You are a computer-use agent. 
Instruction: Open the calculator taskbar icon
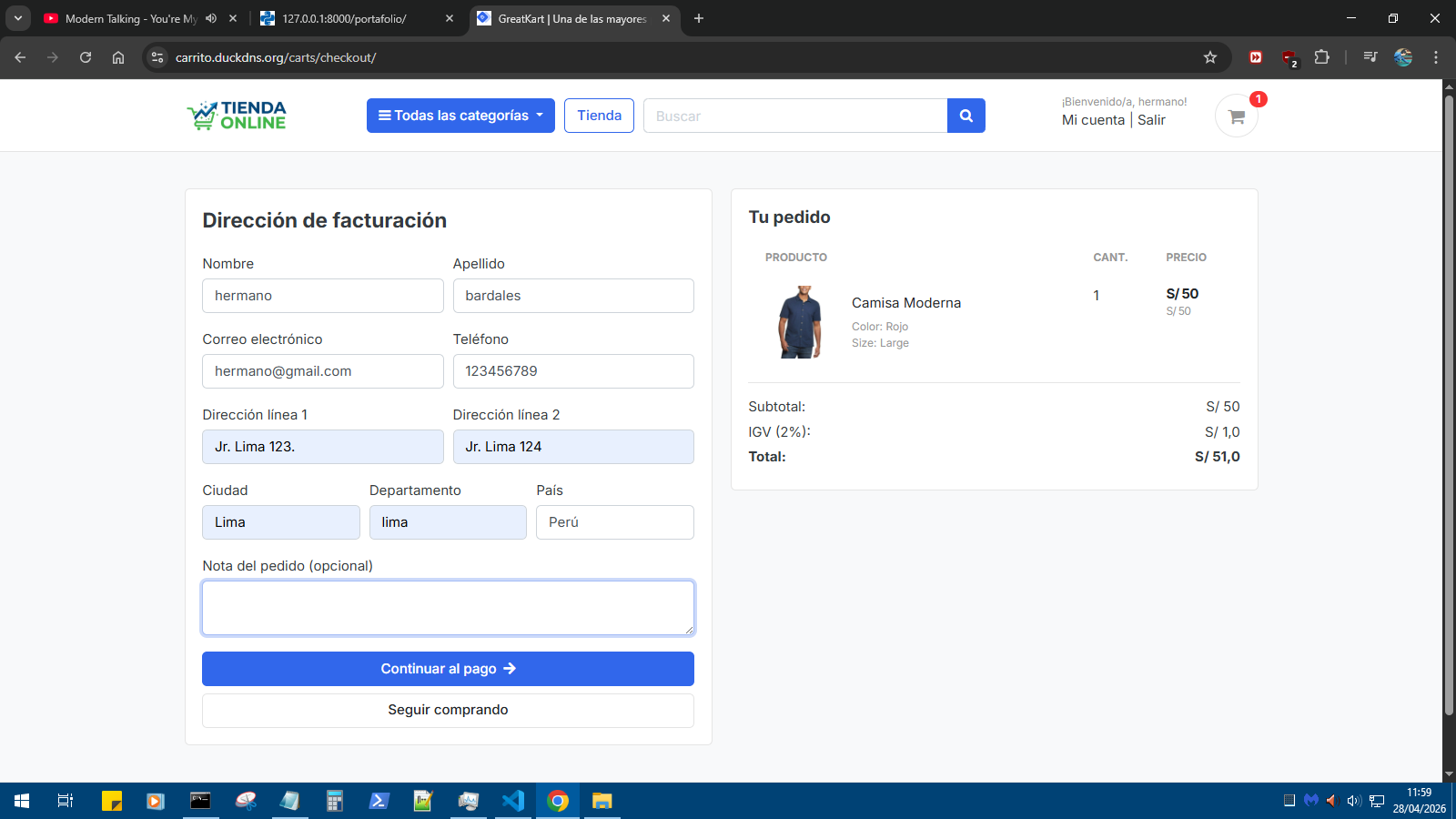(335, 801)
